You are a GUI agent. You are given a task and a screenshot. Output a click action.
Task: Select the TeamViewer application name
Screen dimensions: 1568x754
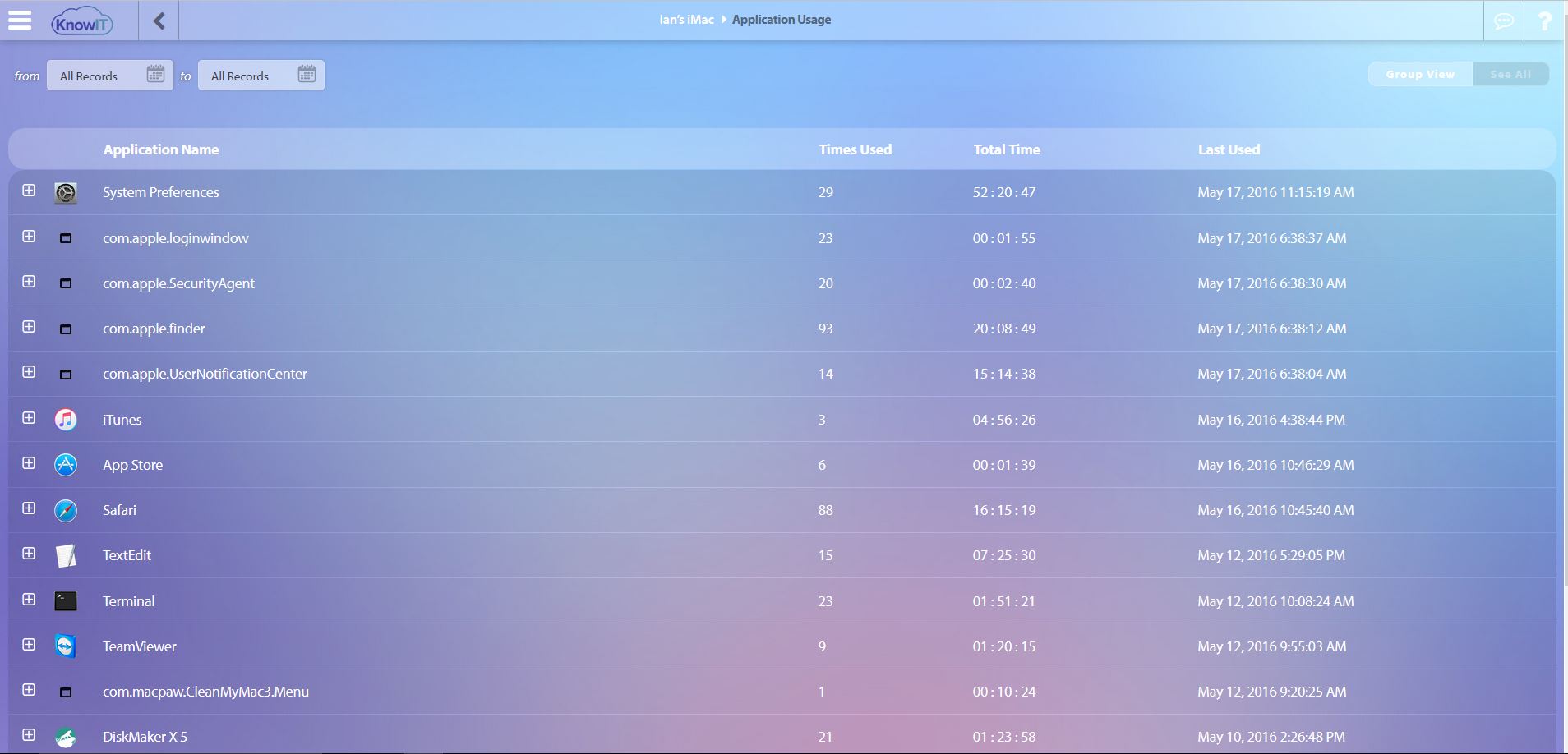pyautogui.click(x=140, y=646)
